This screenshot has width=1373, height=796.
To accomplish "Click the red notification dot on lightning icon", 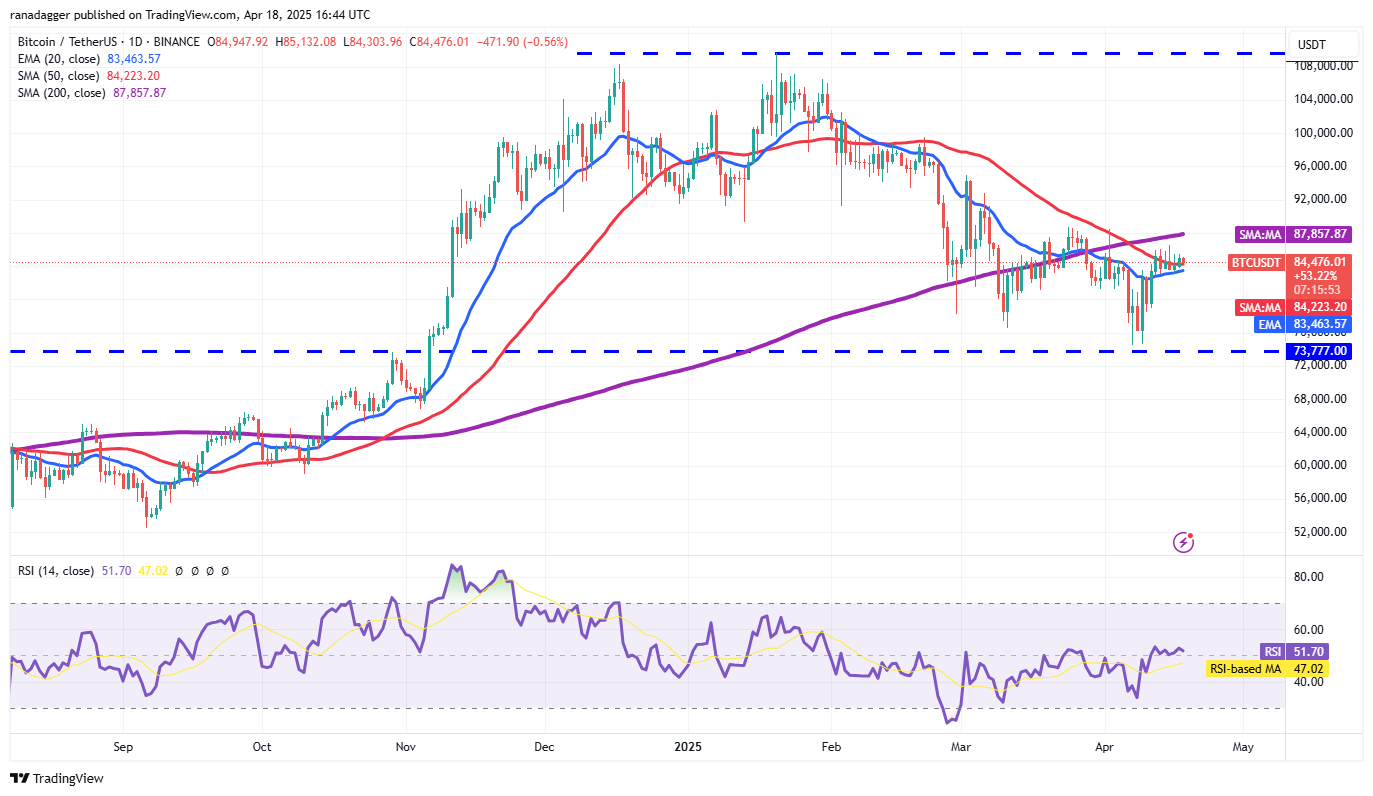I will [1192, 533].
